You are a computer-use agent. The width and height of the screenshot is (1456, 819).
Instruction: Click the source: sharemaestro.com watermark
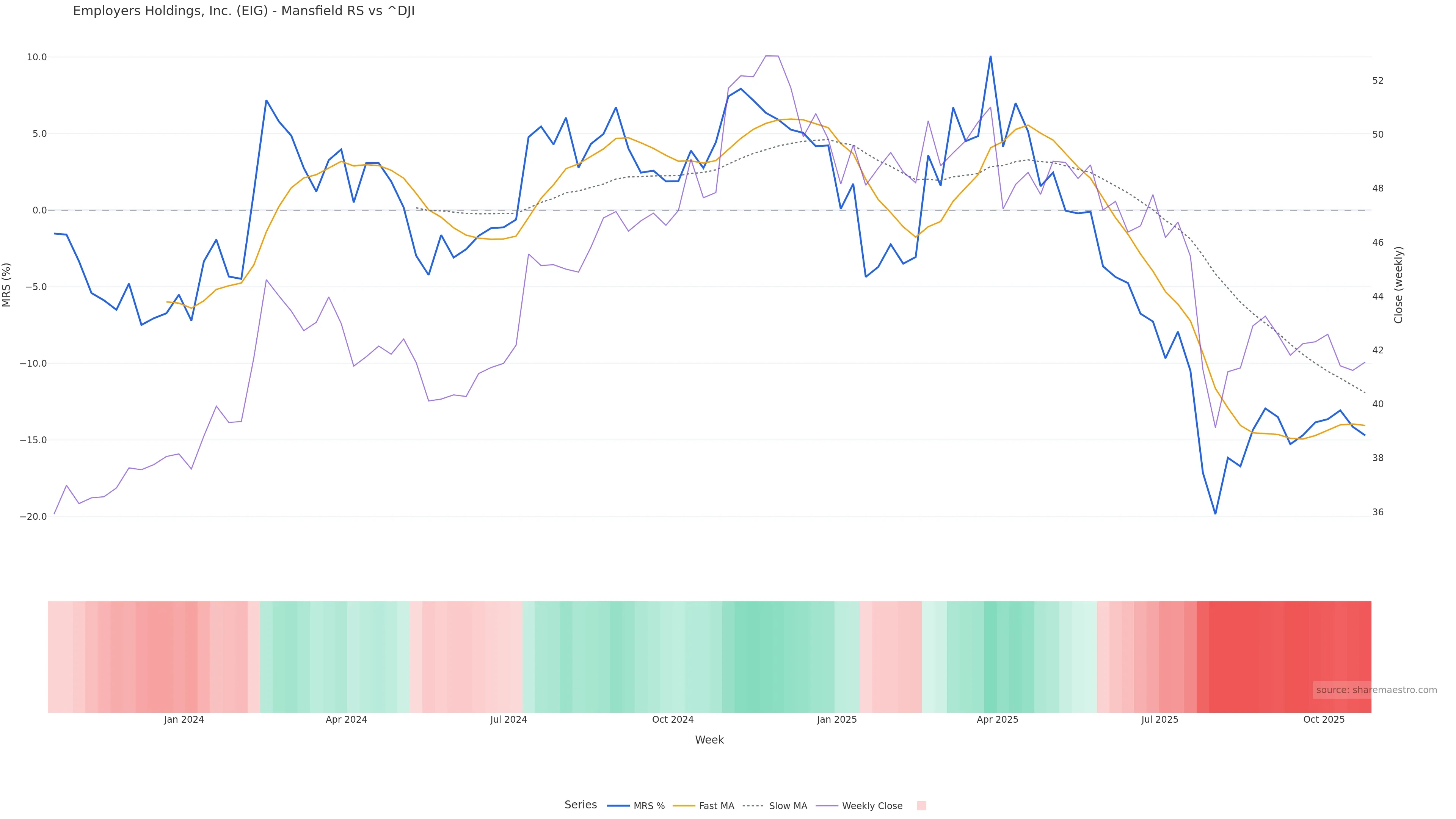[x=1376, y=690]
